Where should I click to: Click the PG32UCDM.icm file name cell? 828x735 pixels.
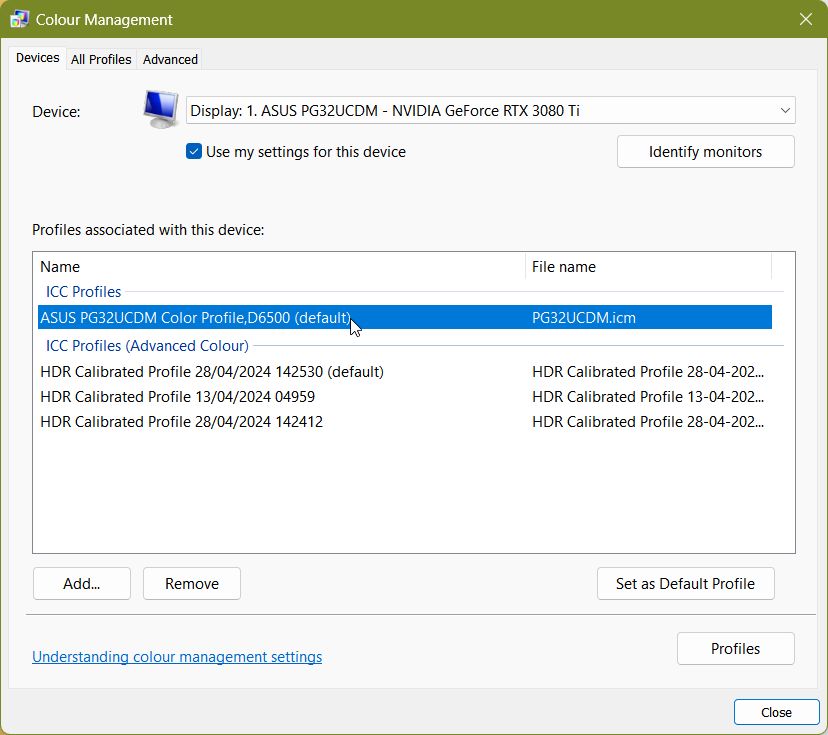pos(584,318)
